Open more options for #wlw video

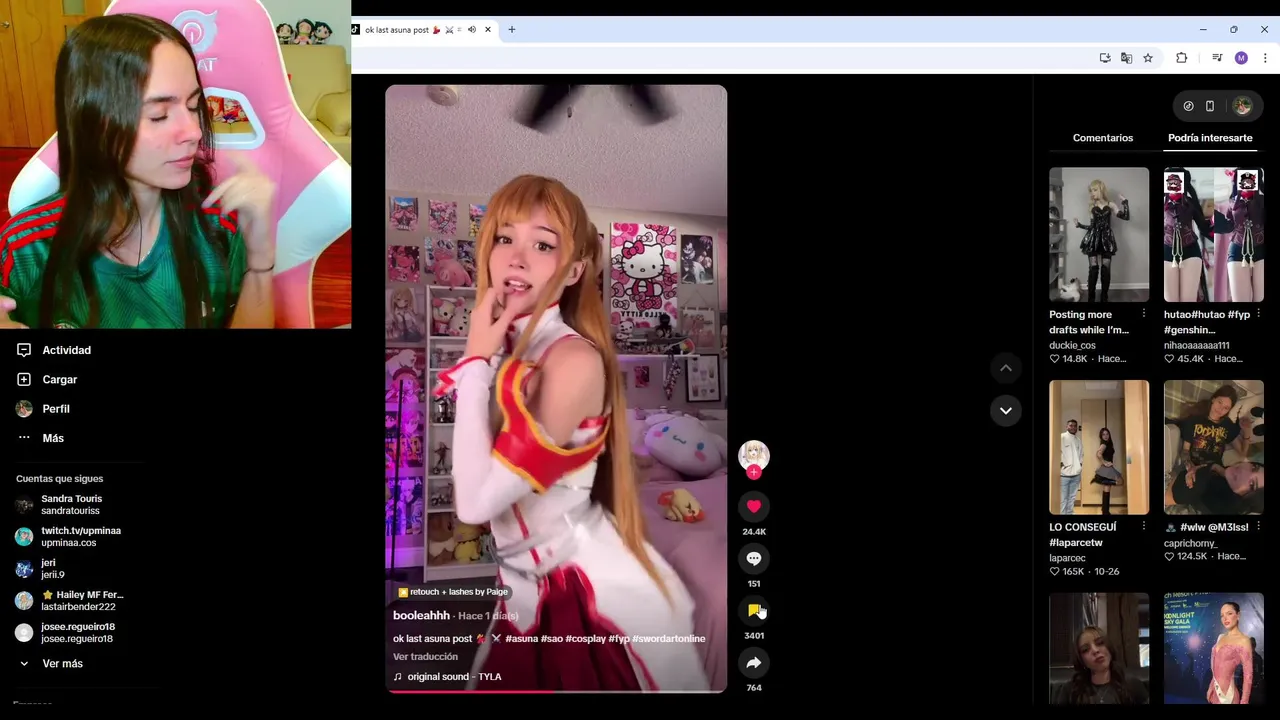[1258, 526]
